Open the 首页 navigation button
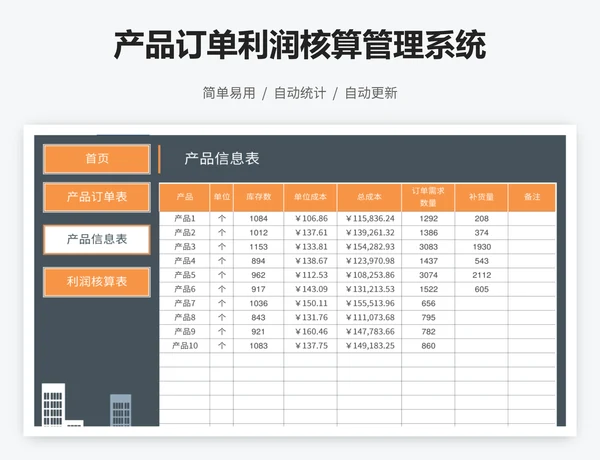 [x=97, y=159]
